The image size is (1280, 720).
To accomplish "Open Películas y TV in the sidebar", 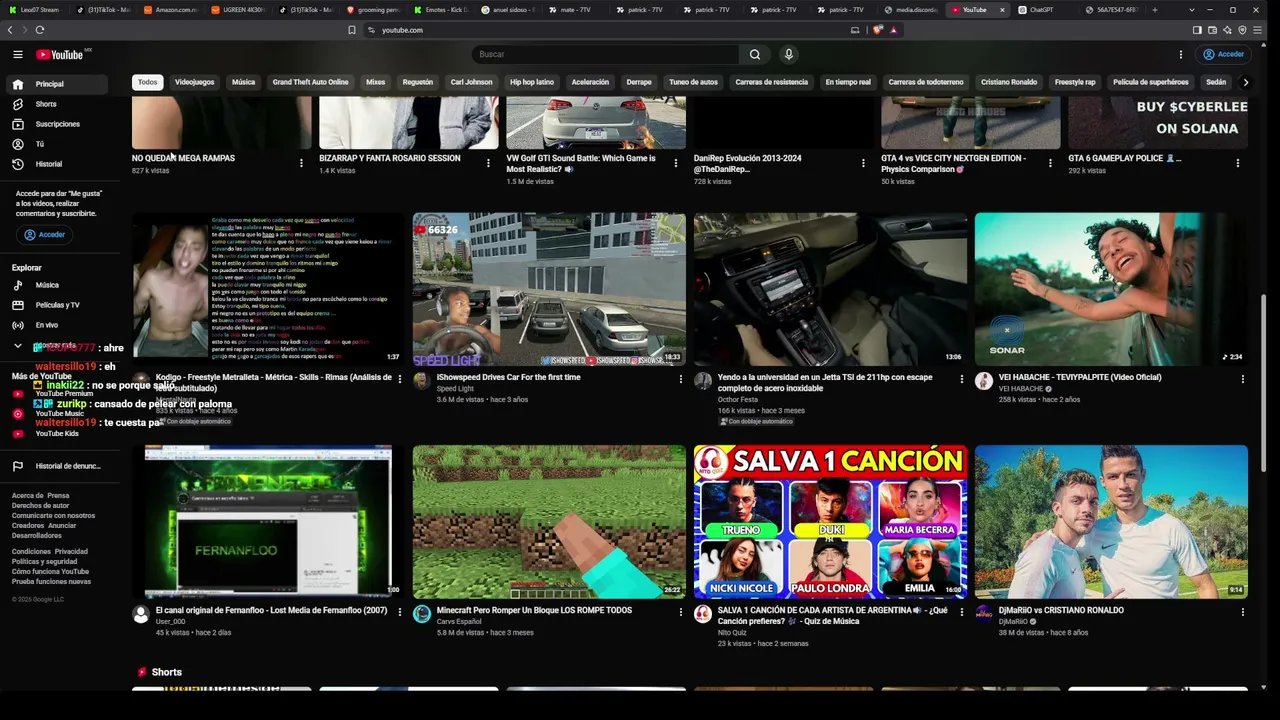I will [x=56, y=305].
